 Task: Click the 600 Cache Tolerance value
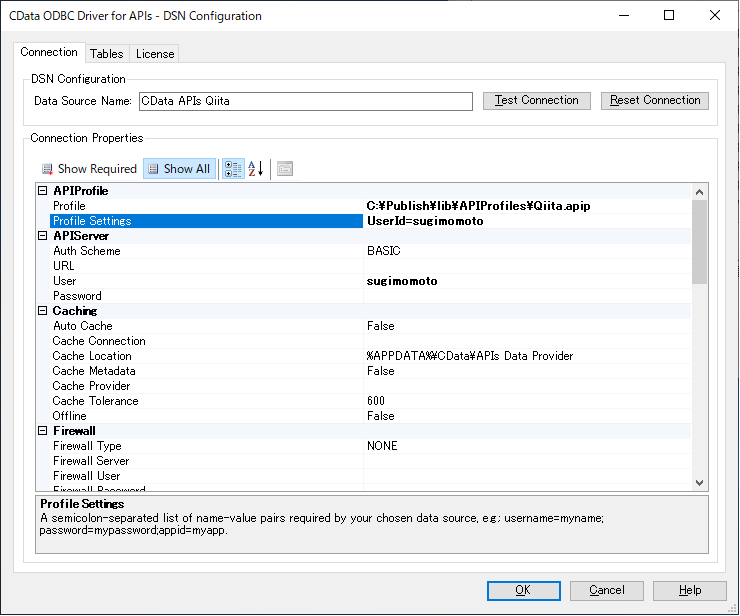point(376,401)
